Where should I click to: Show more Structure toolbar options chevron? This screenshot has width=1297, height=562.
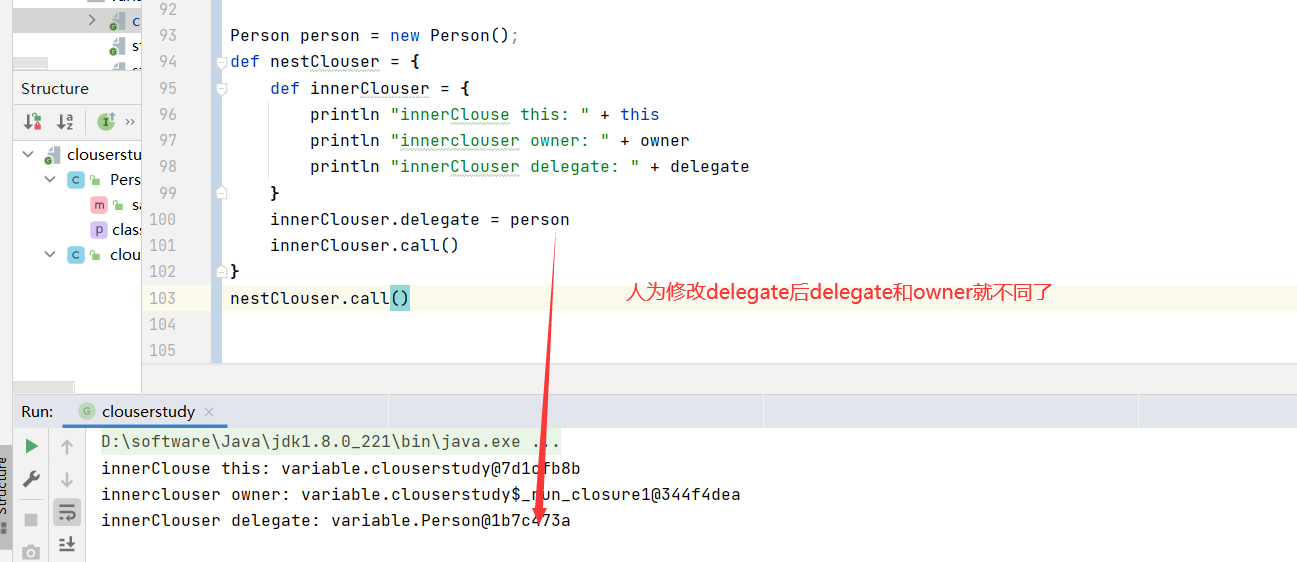(x=130, y=122)
